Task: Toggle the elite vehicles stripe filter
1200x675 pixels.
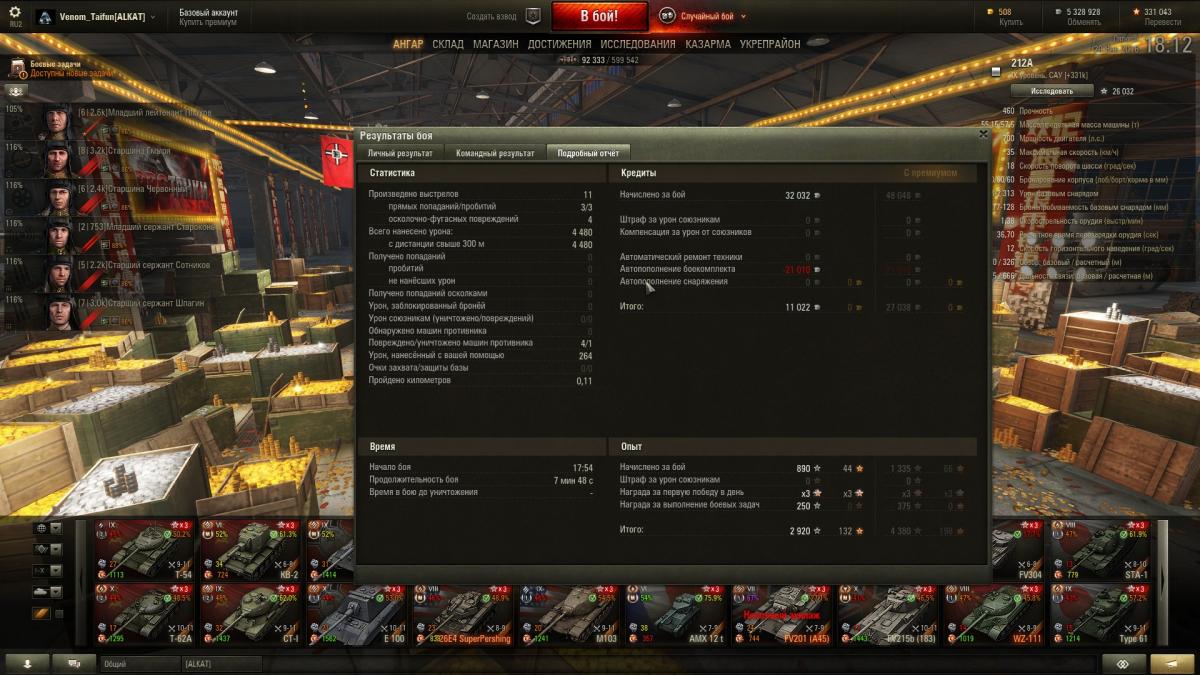Action: coord(41,613)
